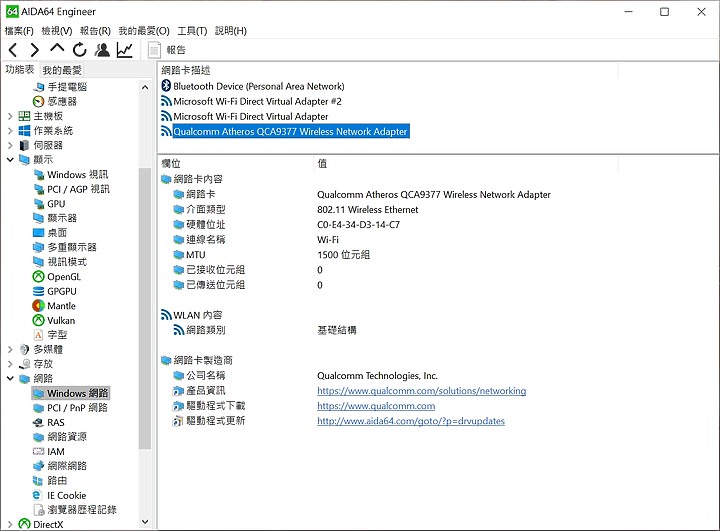
Task: Select the Vulkan tree item
Action: (x=54, y=320)
